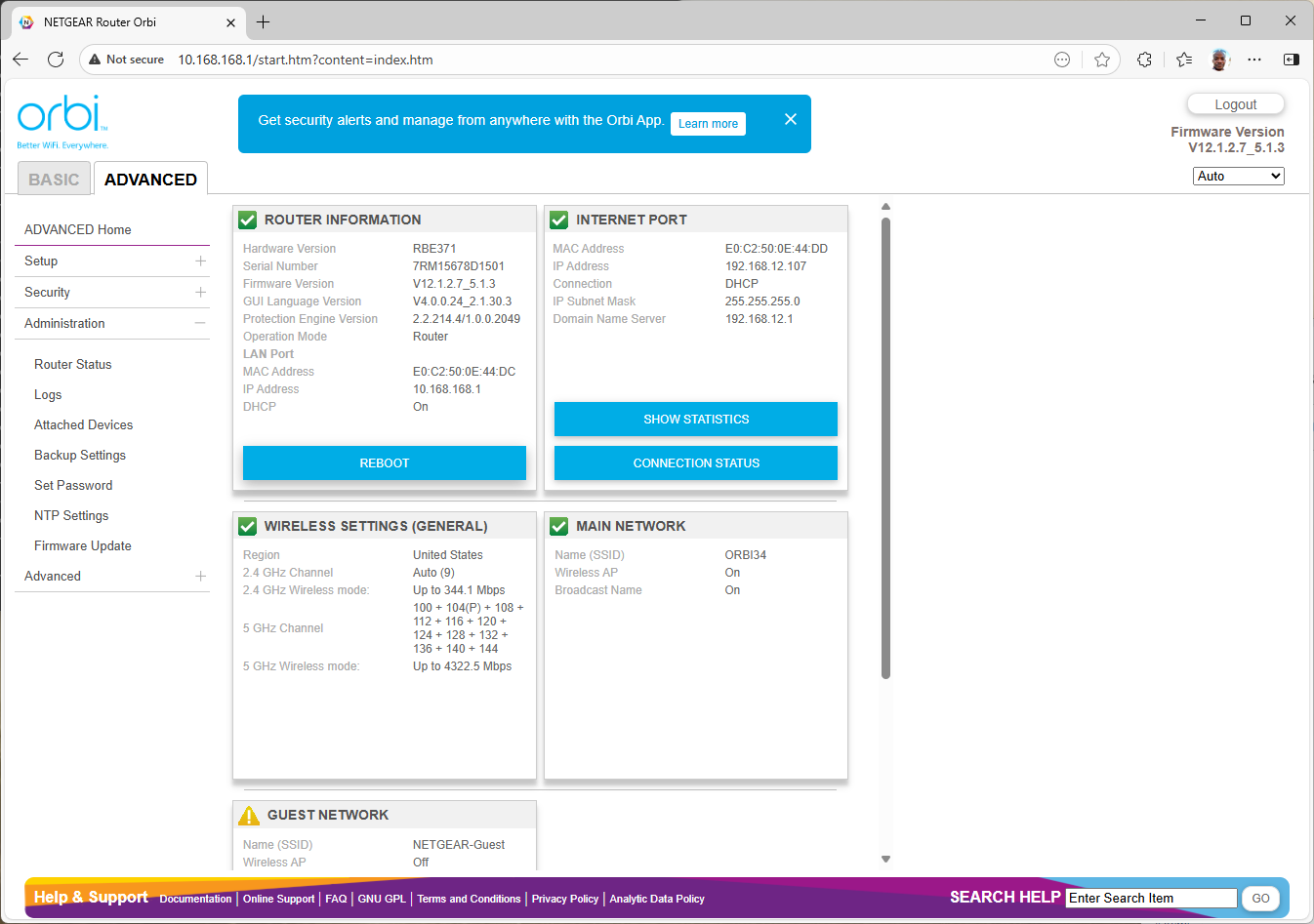1314x924 pixels.
Task: Click the Main Network green check icon
Action: point(559,526)
